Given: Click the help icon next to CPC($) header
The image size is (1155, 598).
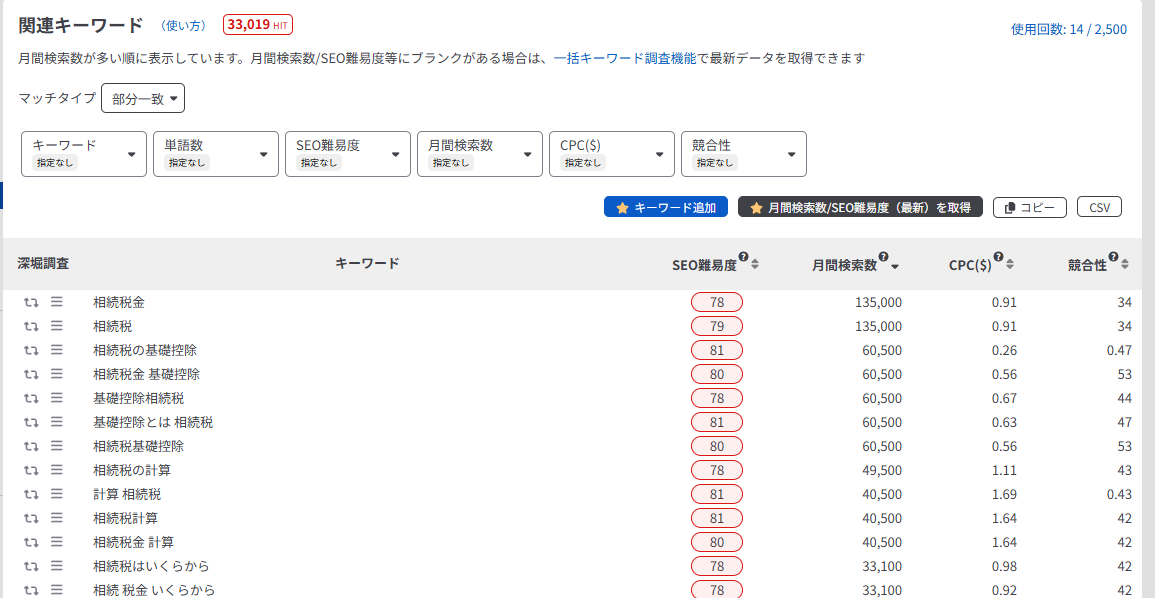Looking at the screenshot, I should (997, 256).
